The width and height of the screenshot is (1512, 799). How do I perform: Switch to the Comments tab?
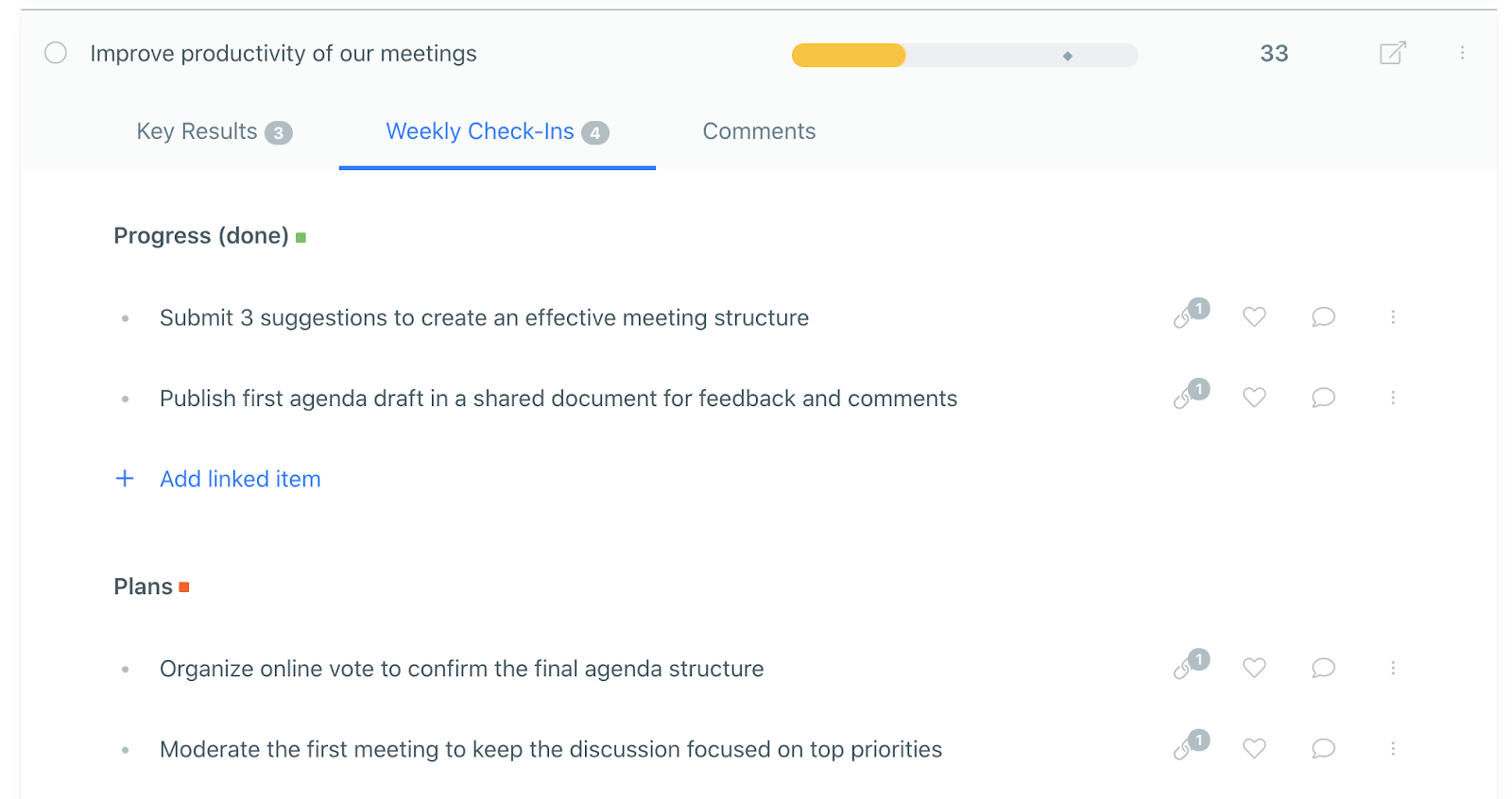(759, 131)
